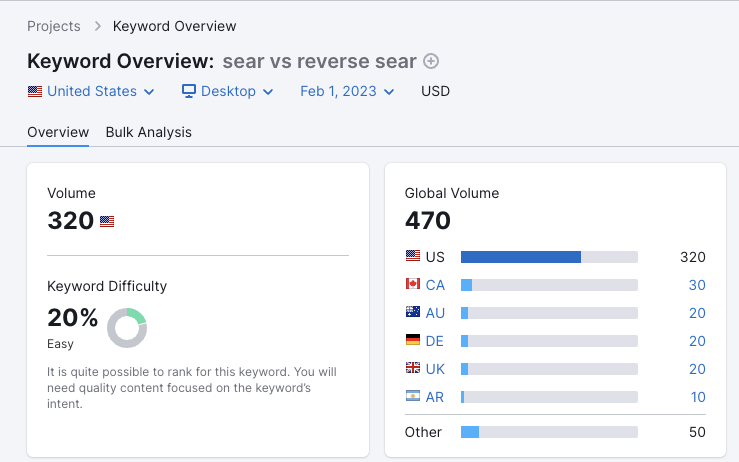Screen dimensions: 739x462
Task: Select the Overview tab
Action: pos(58,132)
